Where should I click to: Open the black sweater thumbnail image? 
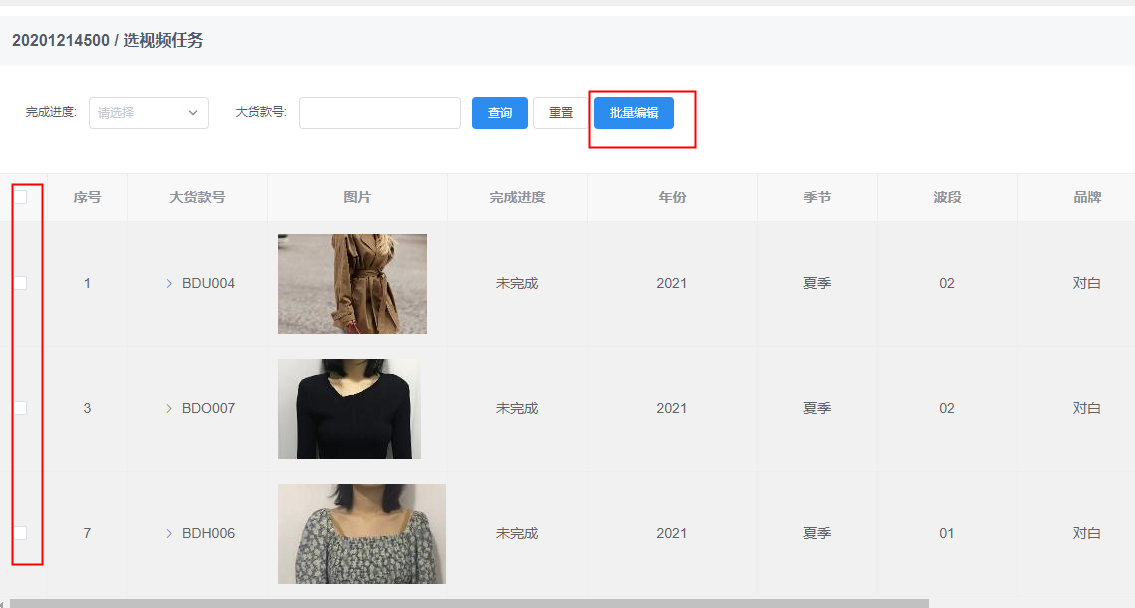coord(349,409)
